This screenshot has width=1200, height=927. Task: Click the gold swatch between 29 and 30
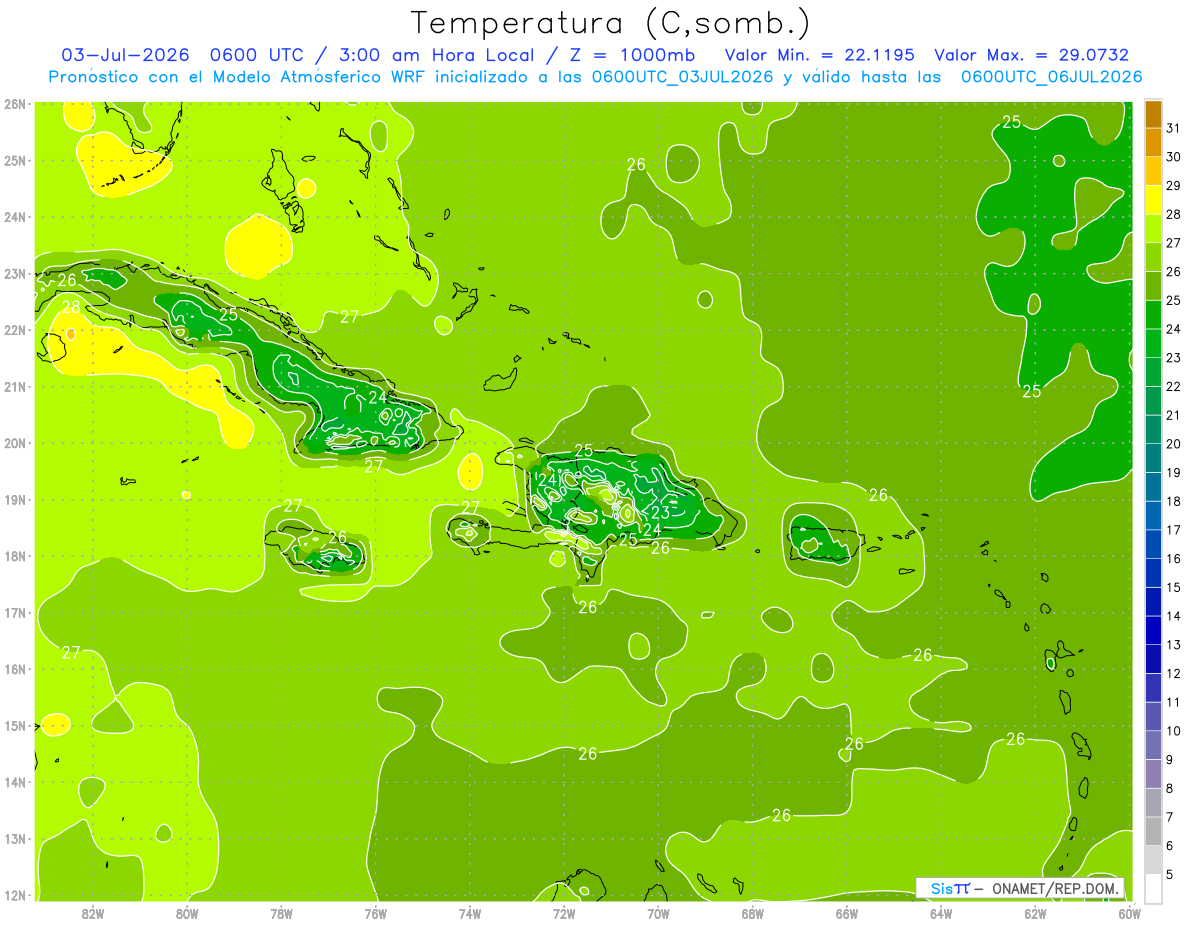[x=1153, y=171]
